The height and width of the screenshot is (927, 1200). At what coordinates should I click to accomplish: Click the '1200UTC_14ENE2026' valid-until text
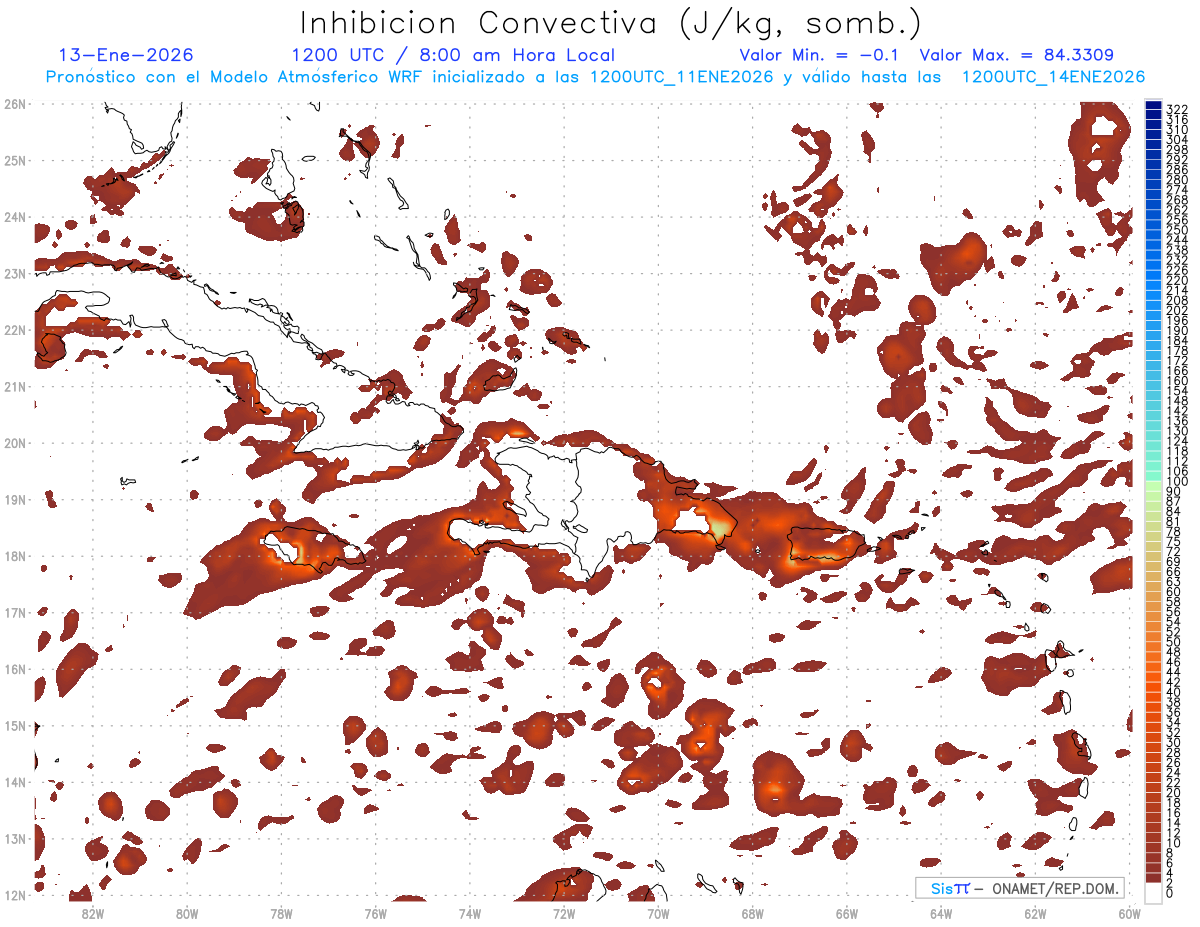coord(1053,77)
